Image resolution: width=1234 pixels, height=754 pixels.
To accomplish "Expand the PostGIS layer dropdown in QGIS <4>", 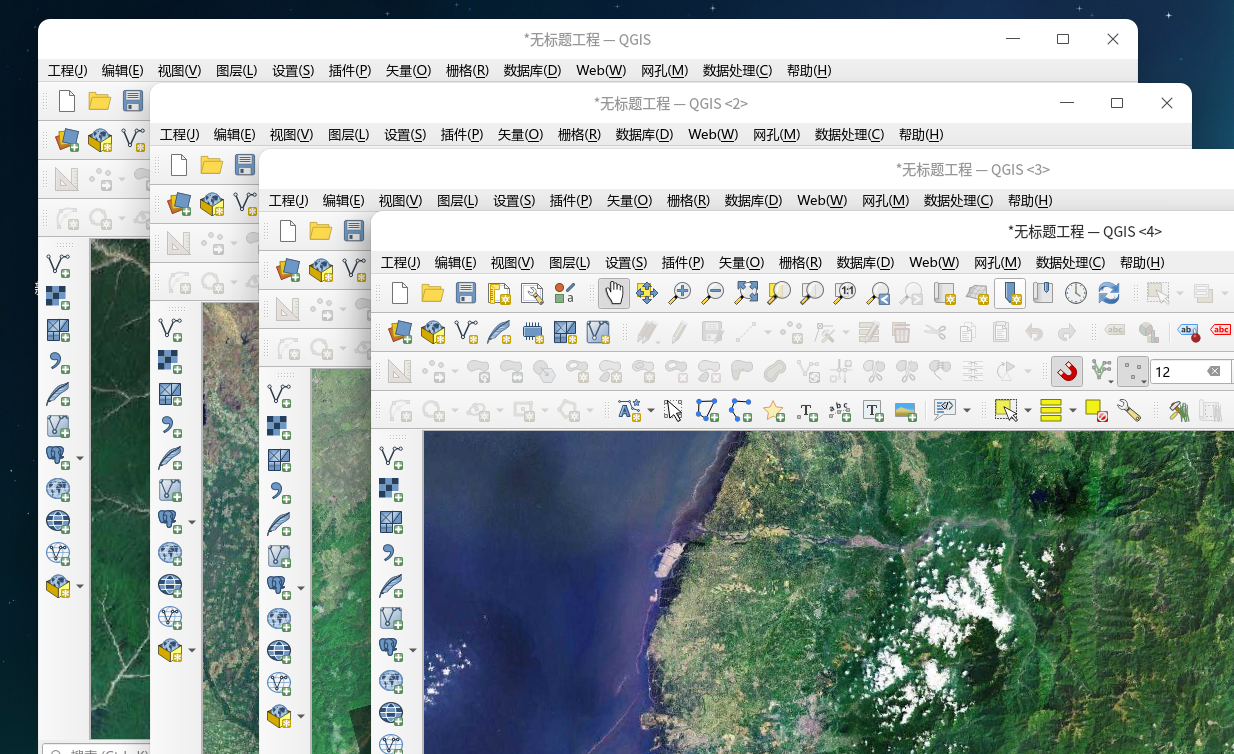I will tap(413, 650).
